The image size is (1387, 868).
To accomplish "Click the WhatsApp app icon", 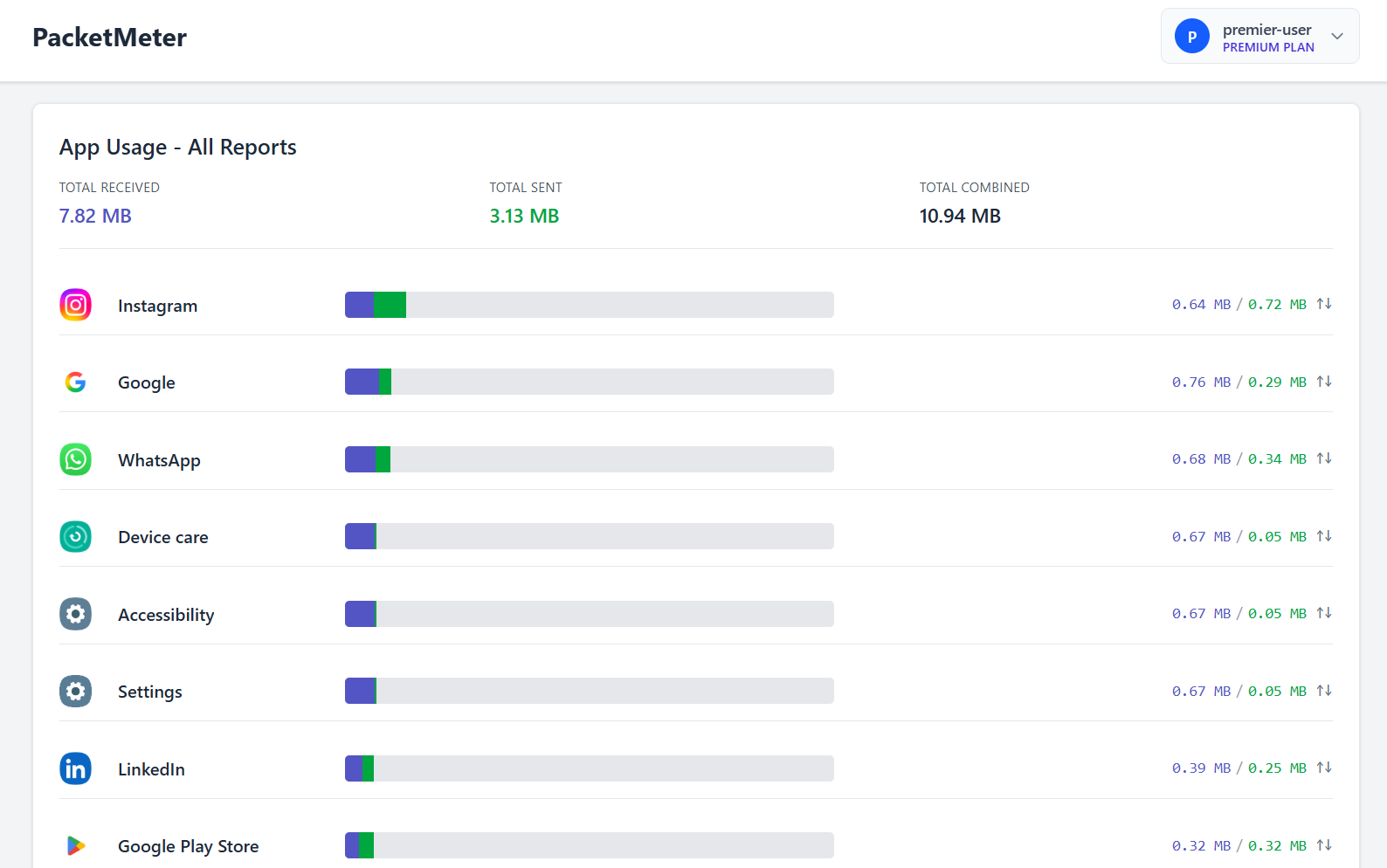I will [75, 459].
